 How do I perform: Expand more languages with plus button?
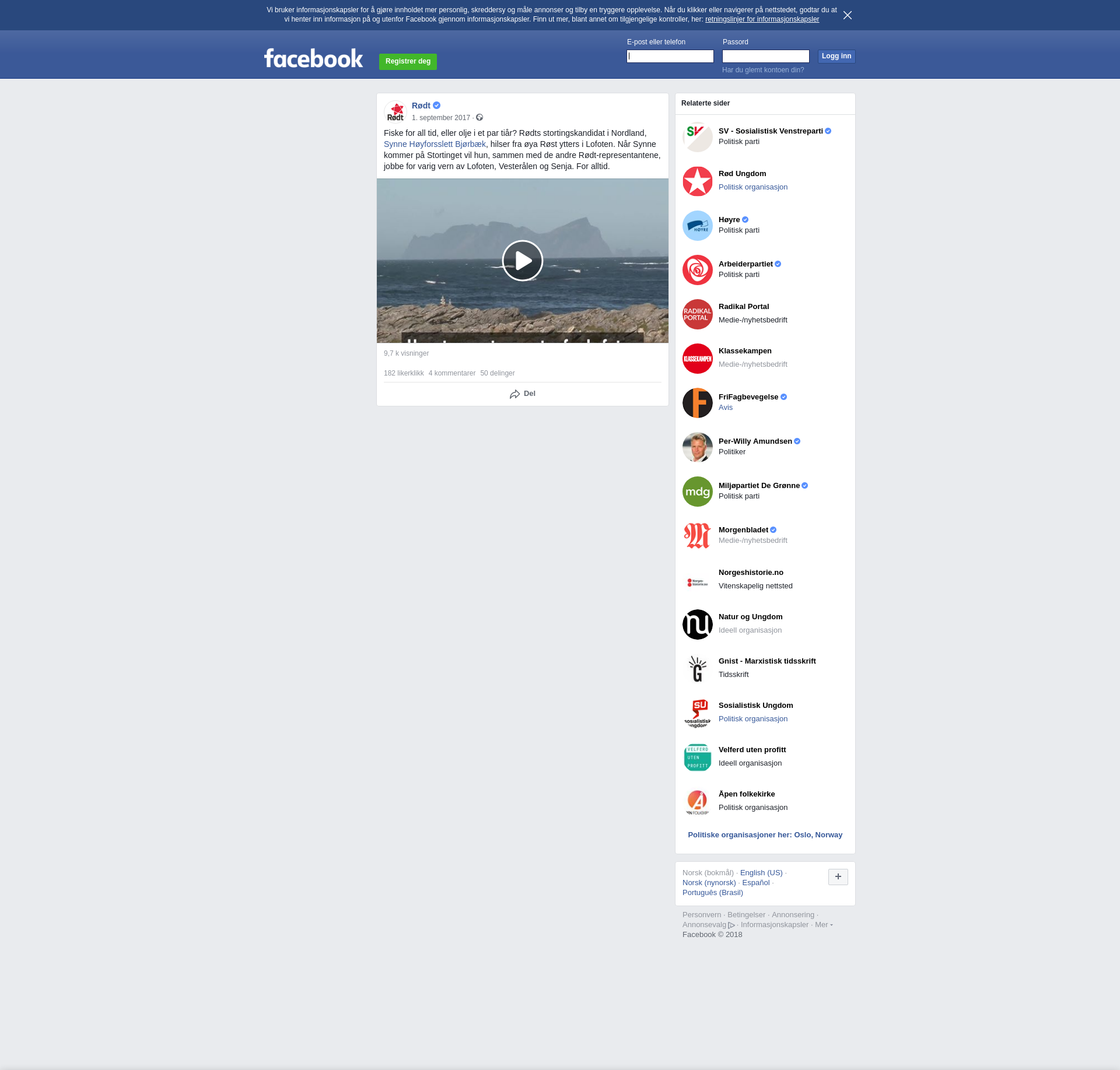(x=838, y=876)
